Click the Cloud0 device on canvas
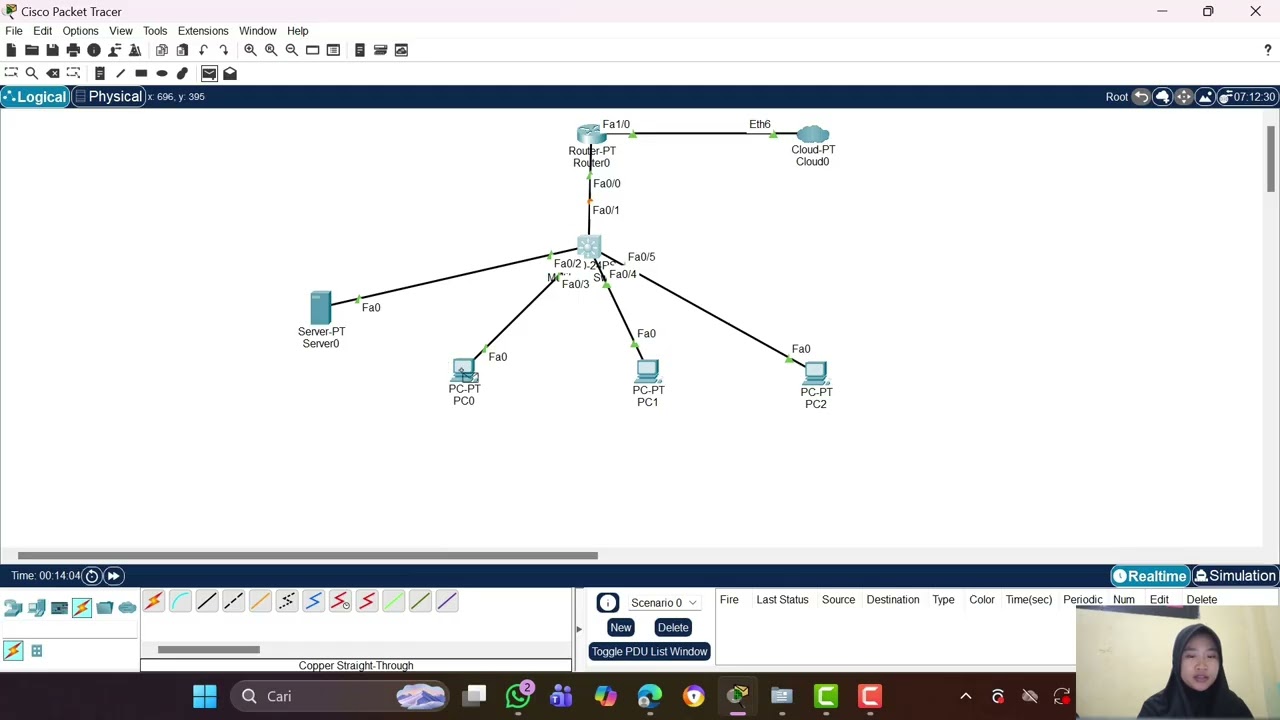This screenshot has height=720, width=1280. tap(813, 134)
